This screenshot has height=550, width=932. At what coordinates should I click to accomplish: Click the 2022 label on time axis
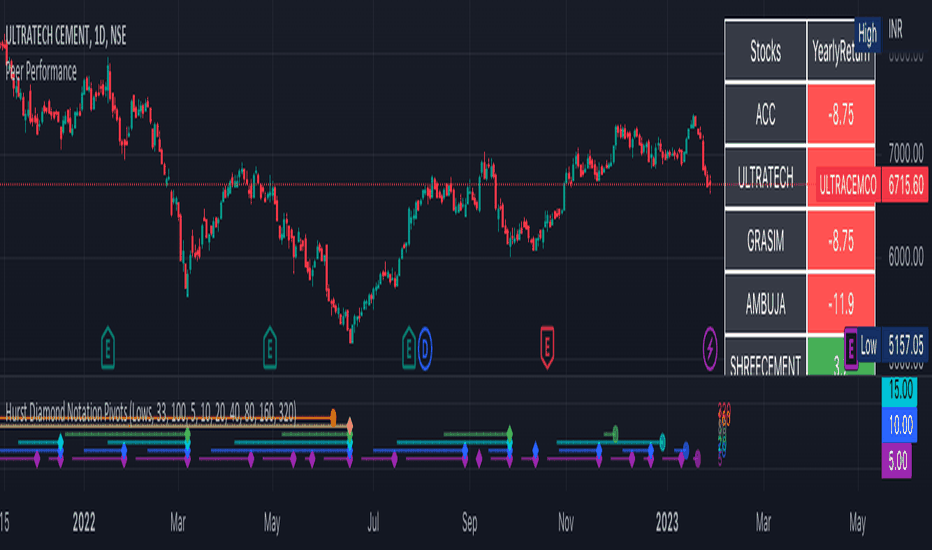pyautogui.click(x=84, y=523)
